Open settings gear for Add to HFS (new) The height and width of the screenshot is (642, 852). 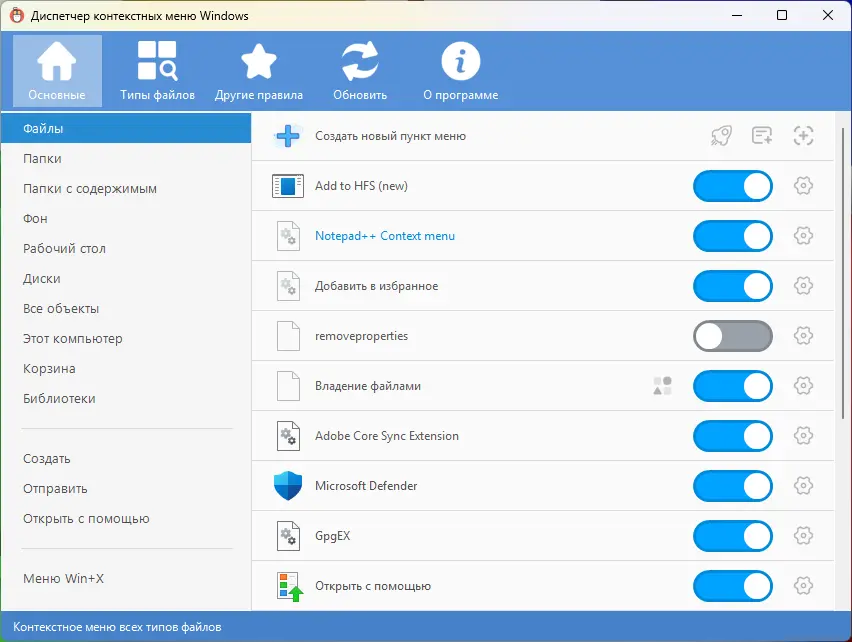(x=803, y=186)
